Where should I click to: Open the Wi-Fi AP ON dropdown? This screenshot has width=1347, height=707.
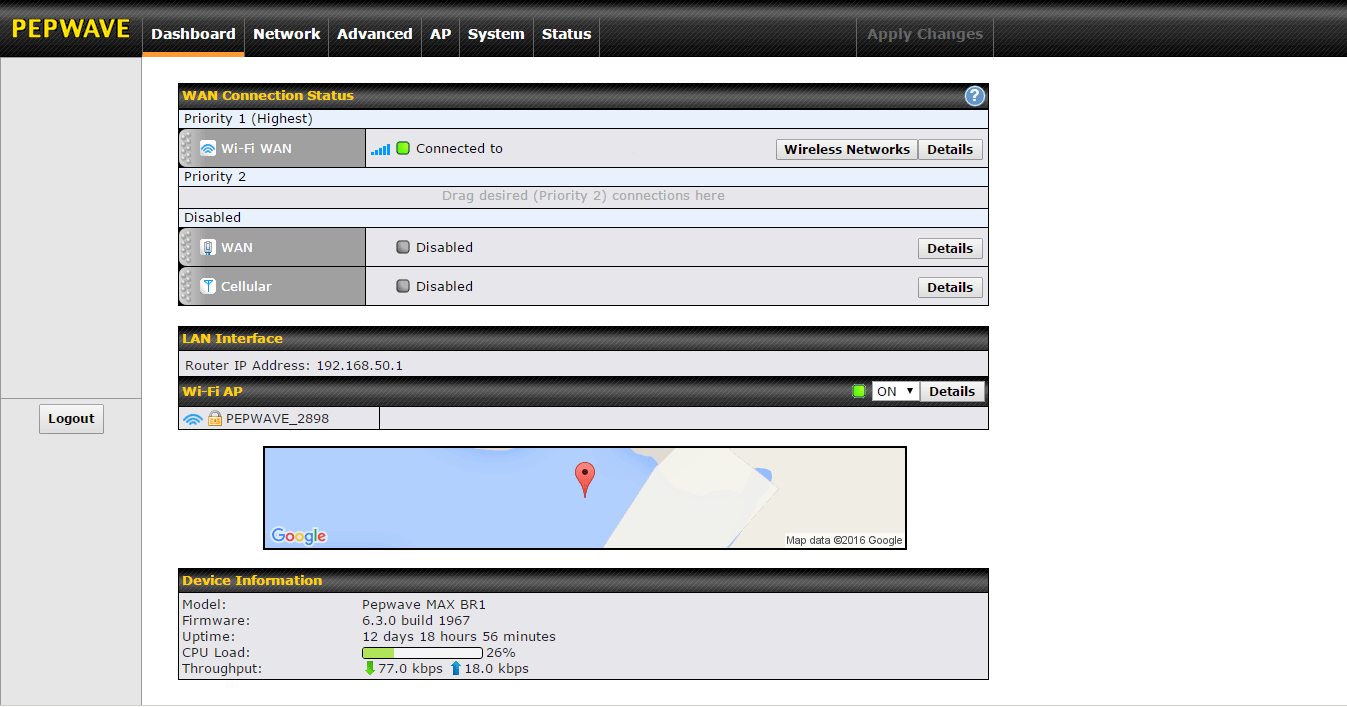tap(895, 391)
